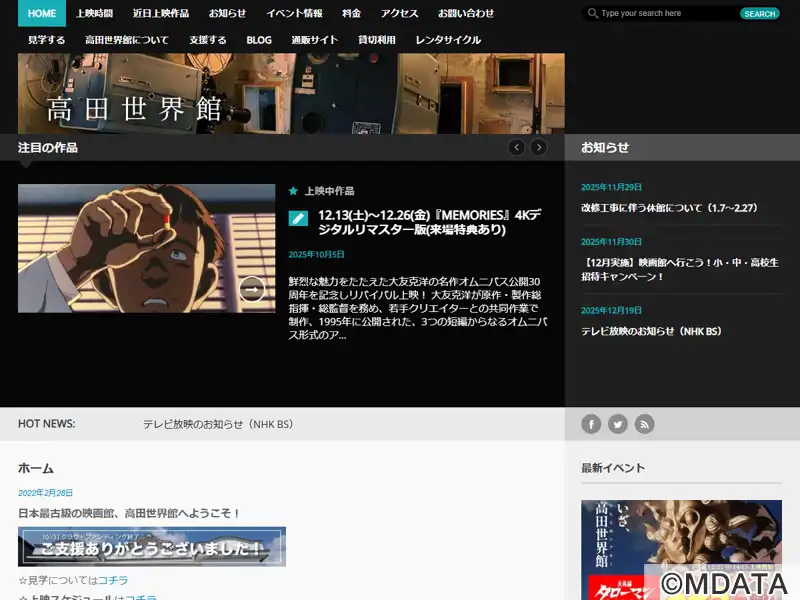Click the pencil post icon beside MEMORIES title
The image size is (800, 600).
click(x=298, y=218)
